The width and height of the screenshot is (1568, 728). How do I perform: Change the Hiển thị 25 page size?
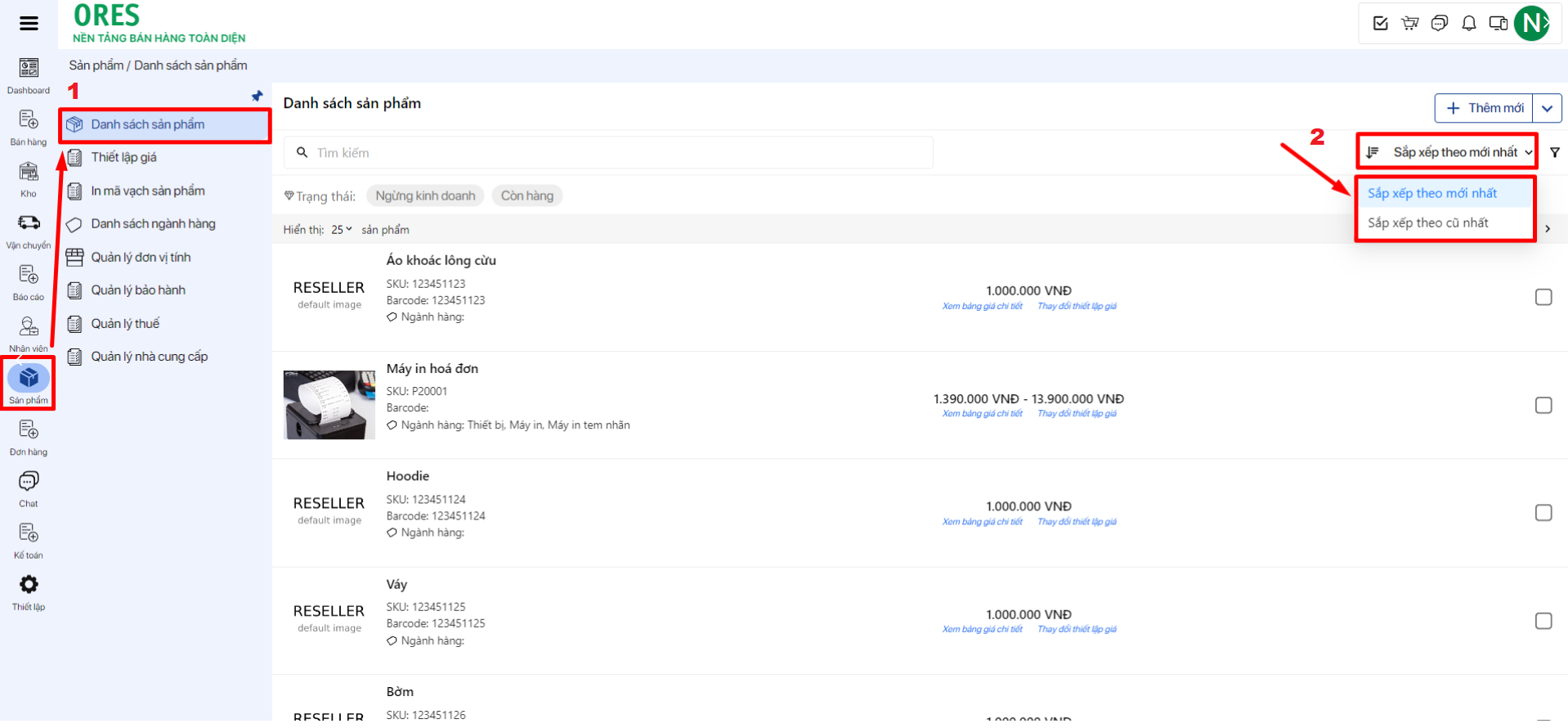pyautogui.click(x=341, y=230)
